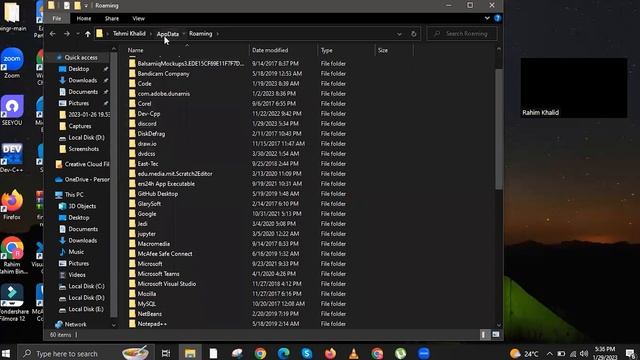Select the discord folder
The height and width of the screenshot is (360, 640).
[147, 124]
